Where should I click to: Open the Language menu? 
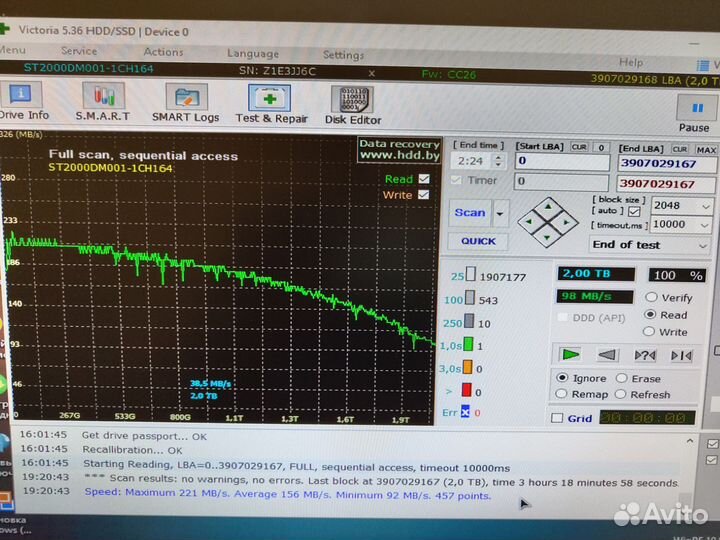coord(253,54)
